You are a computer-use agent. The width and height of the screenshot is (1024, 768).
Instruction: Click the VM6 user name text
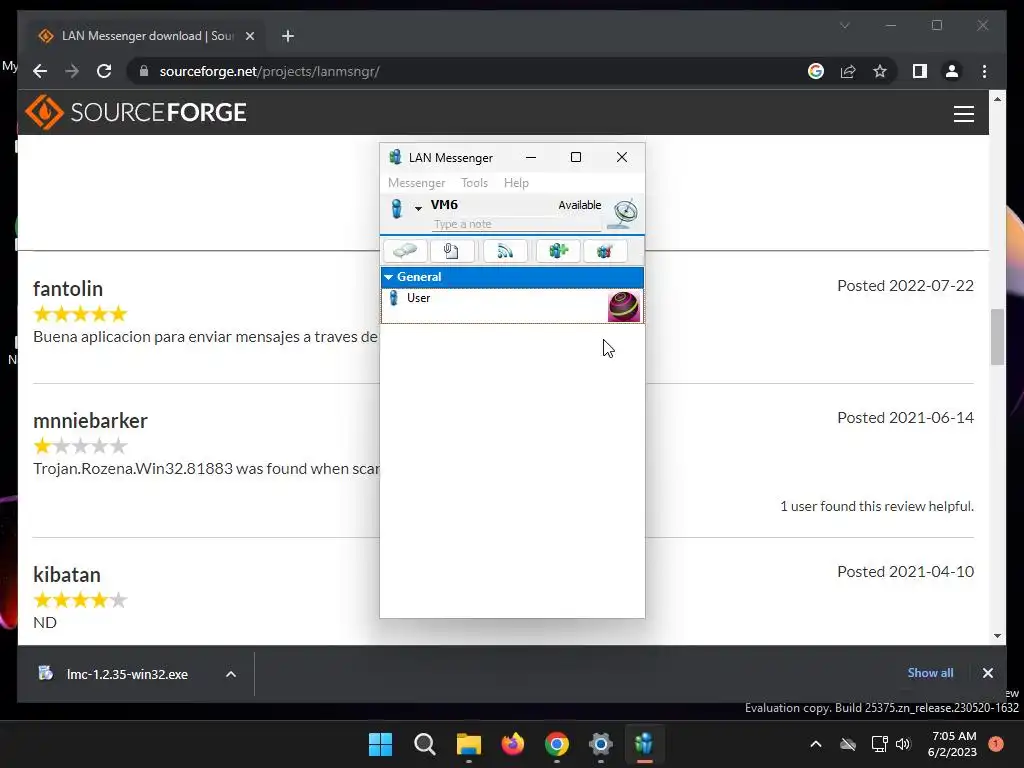point(444,204)
